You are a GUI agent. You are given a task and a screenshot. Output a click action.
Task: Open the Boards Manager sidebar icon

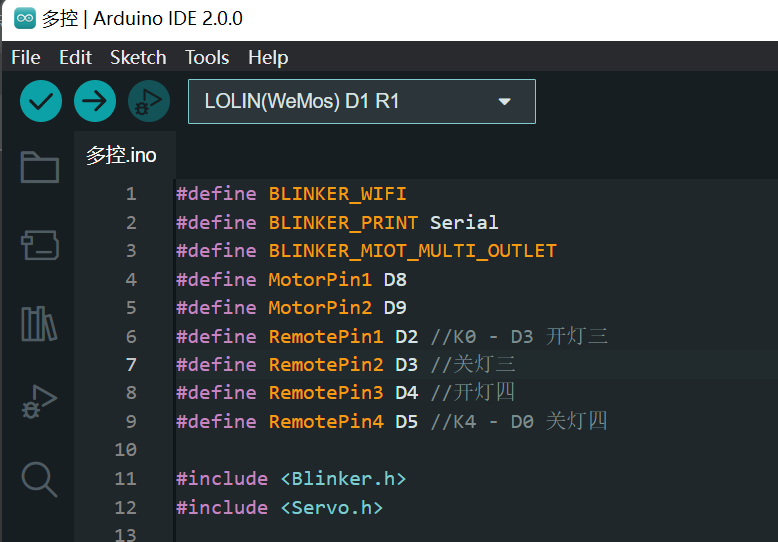click(40, 245)
